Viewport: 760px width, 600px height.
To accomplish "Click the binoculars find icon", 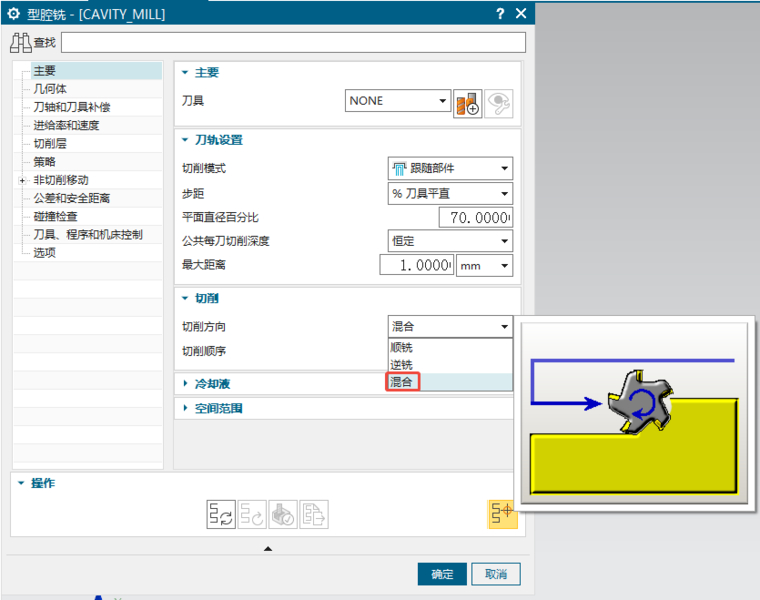I will [21, 43].
